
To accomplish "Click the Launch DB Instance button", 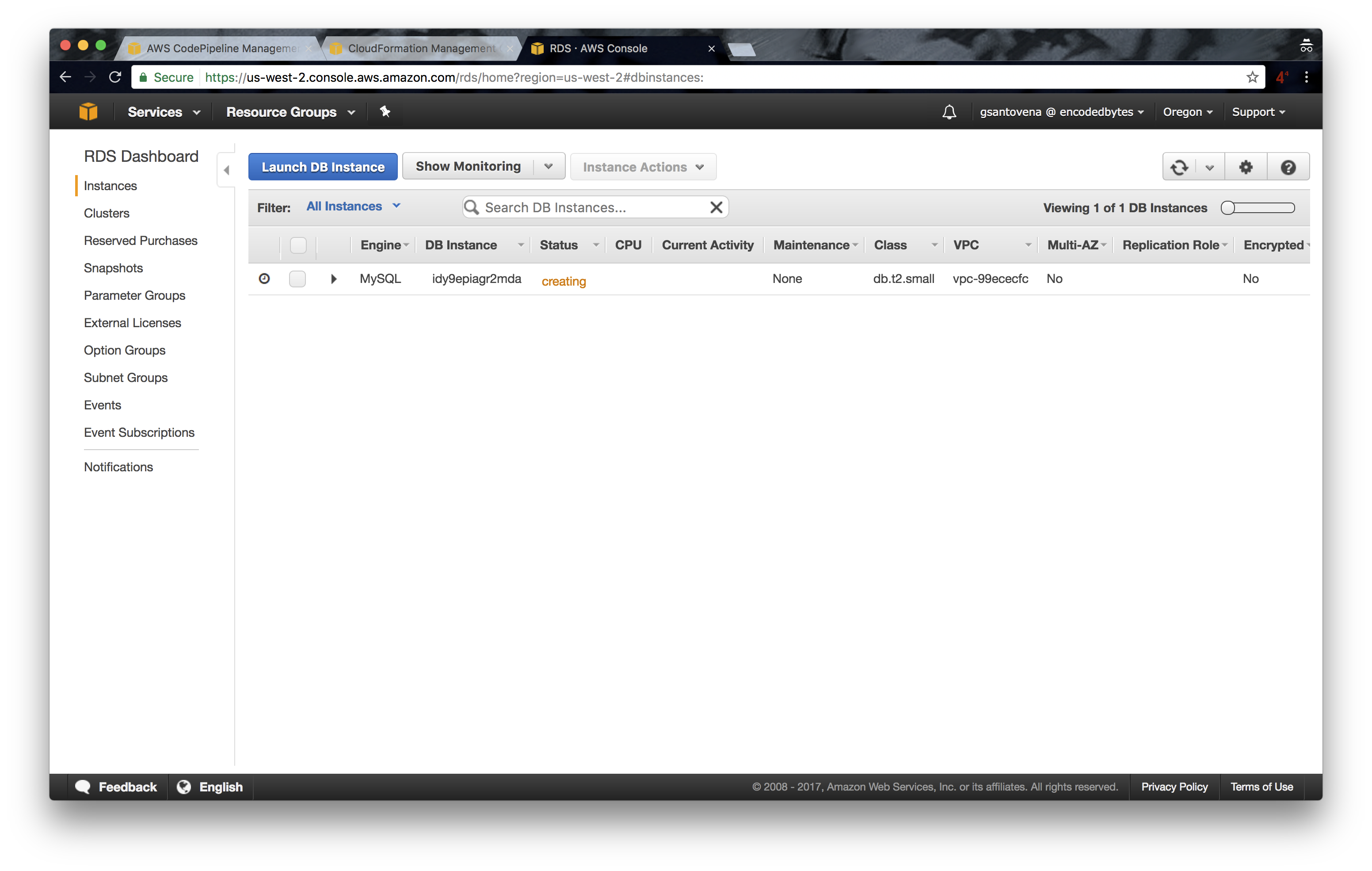I will pos(323,167).
